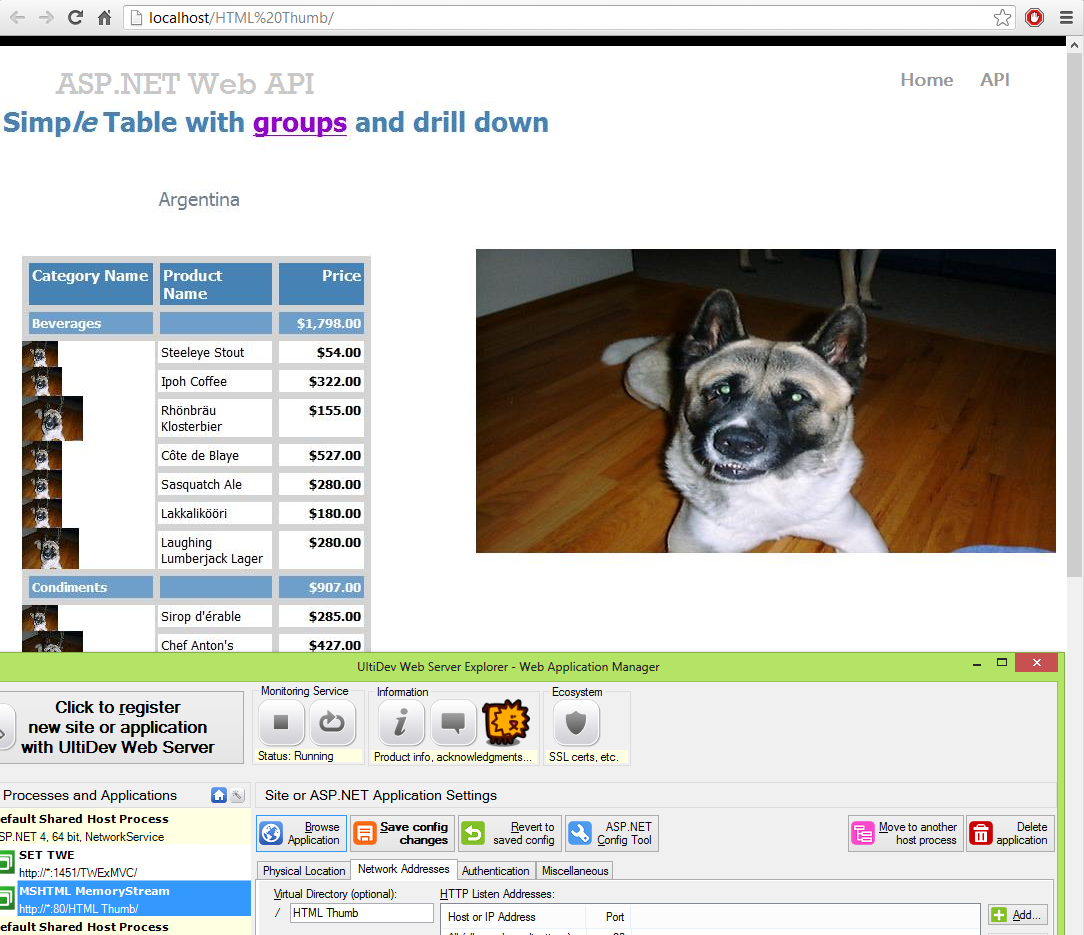Click the large Akita dog photo
The height and width of the screenshot is (935, 1084).
coord(766,400)
